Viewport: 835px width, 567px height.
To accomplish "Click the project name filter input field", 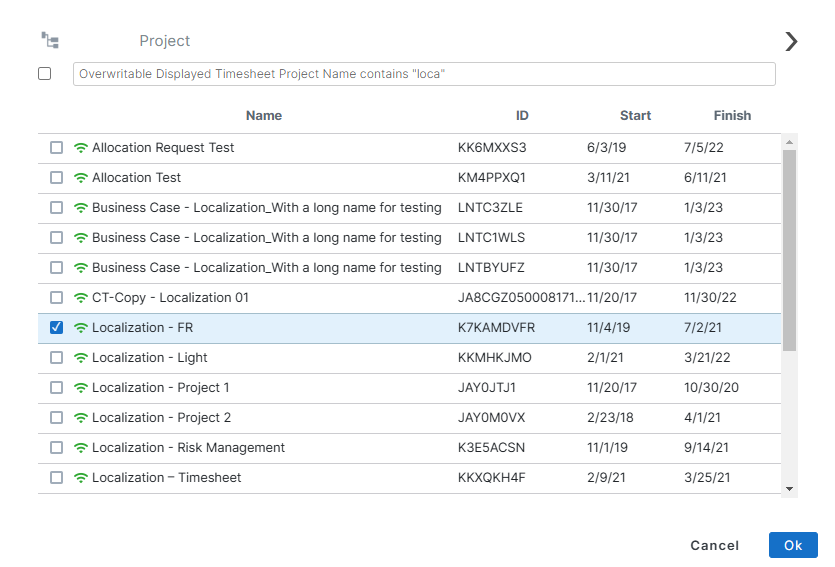I will click(424, 74).
